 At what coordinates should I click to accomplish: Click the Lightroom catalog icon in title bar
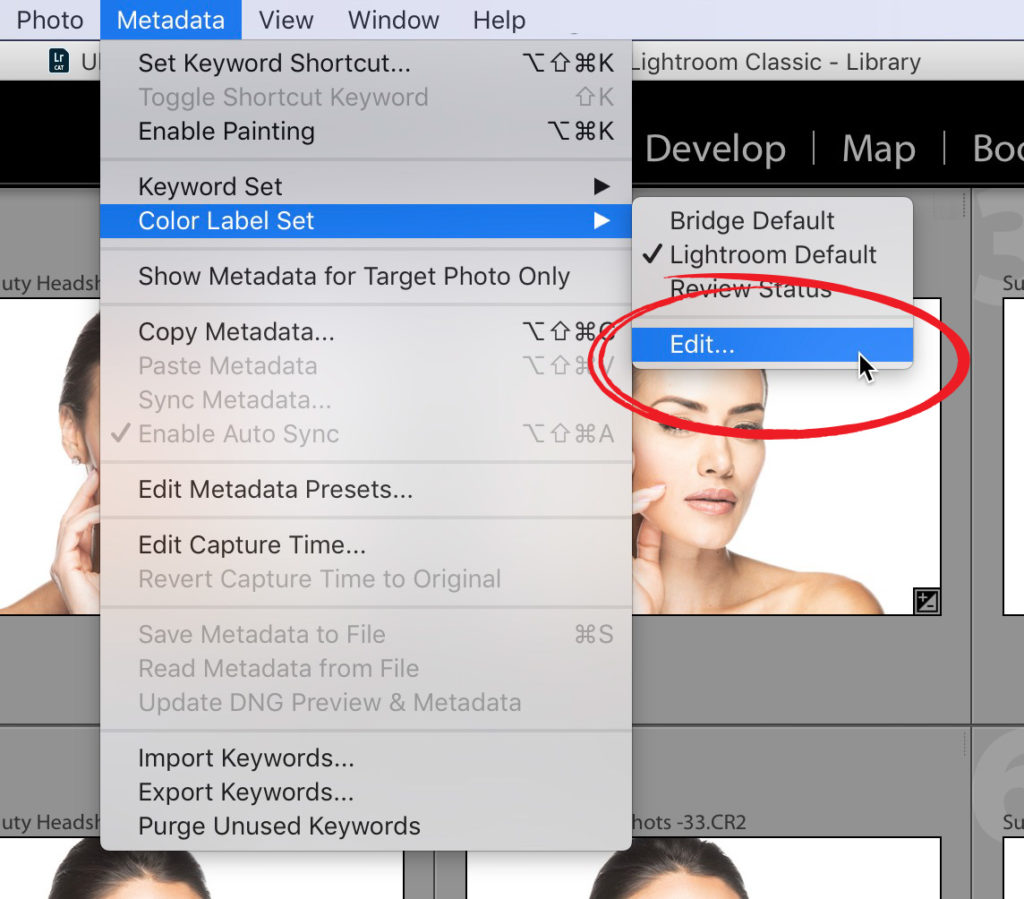59,61
